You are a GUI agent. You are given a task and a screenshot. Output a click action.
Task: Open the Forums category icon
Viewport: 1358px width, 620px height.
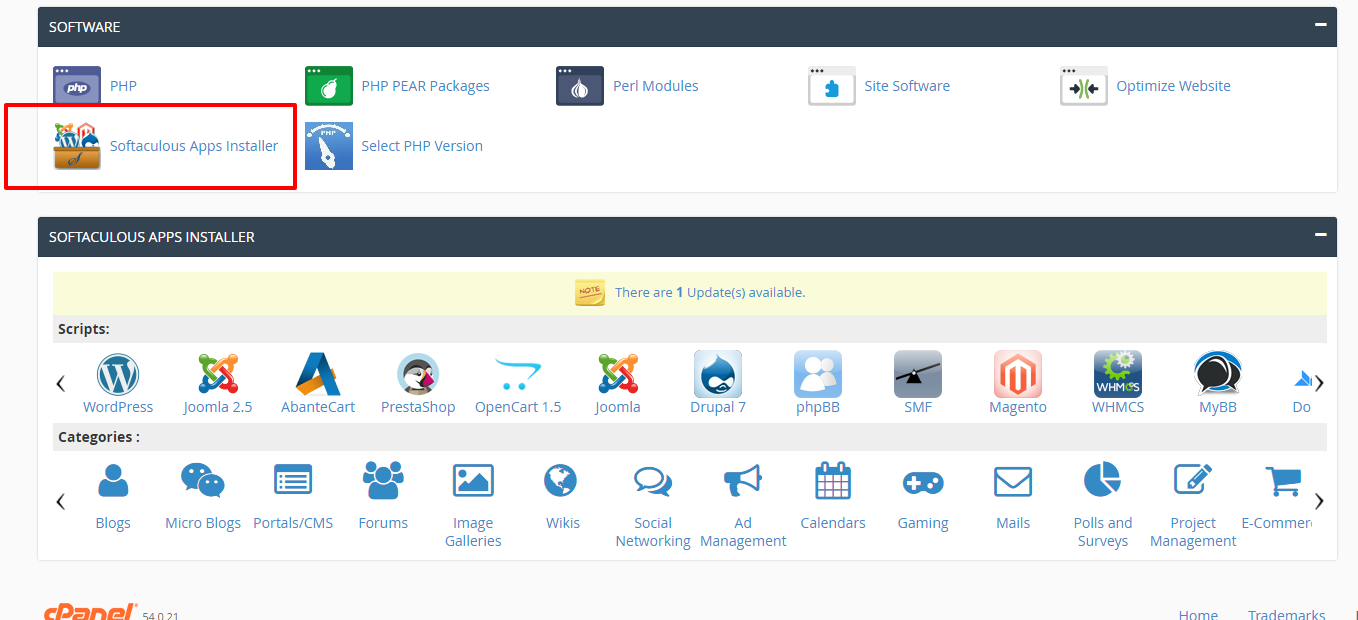click(383, 481)
